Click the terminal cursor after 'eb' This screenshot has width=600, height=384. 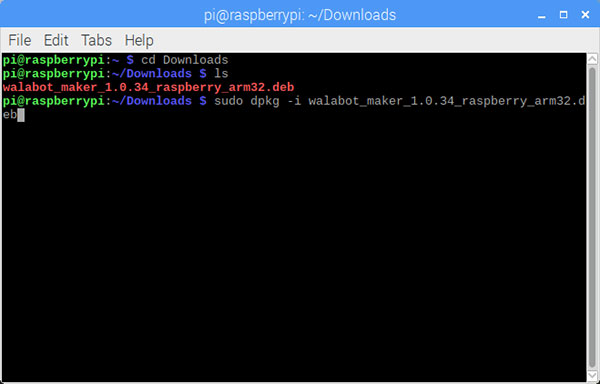click(x=21, y=115)
